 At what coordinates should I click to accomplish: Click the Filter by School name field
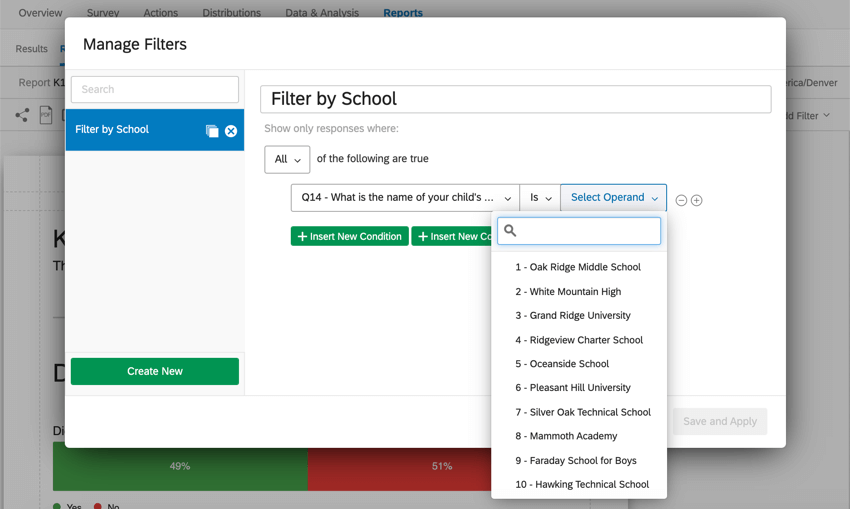[x=516, y=99]
